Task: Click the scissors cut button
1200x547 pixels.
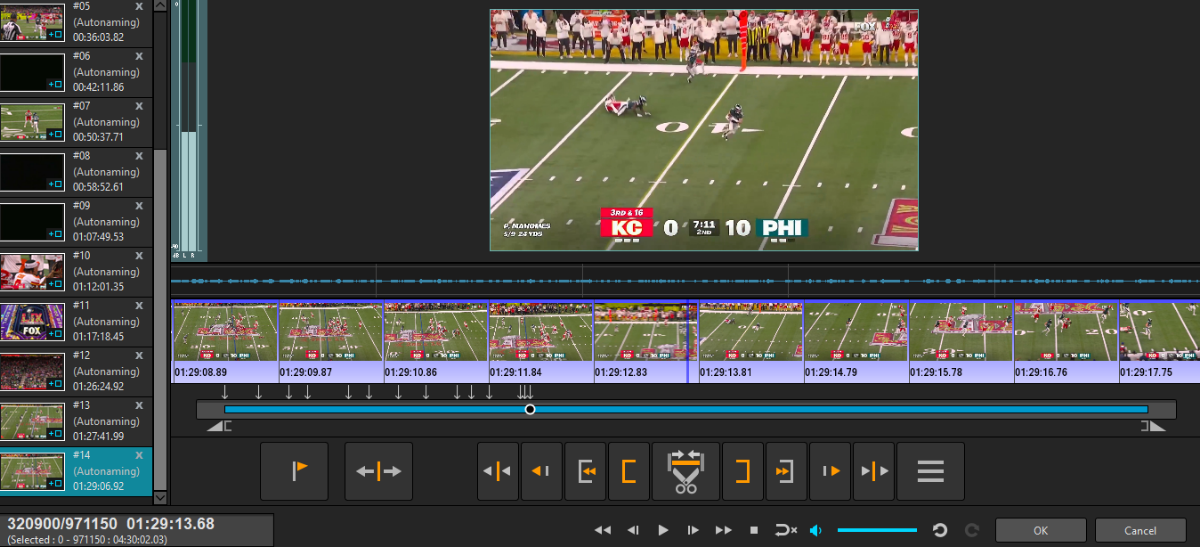Action: pos(685,471)
